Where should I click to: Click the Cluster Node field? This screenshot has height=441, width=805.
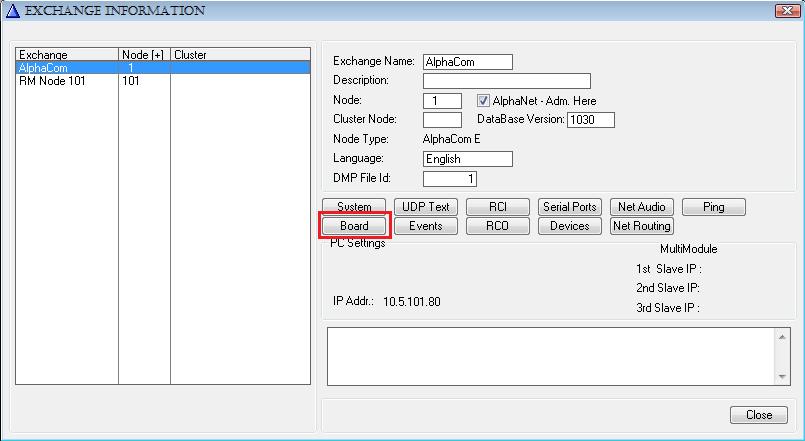coord(442,120)
